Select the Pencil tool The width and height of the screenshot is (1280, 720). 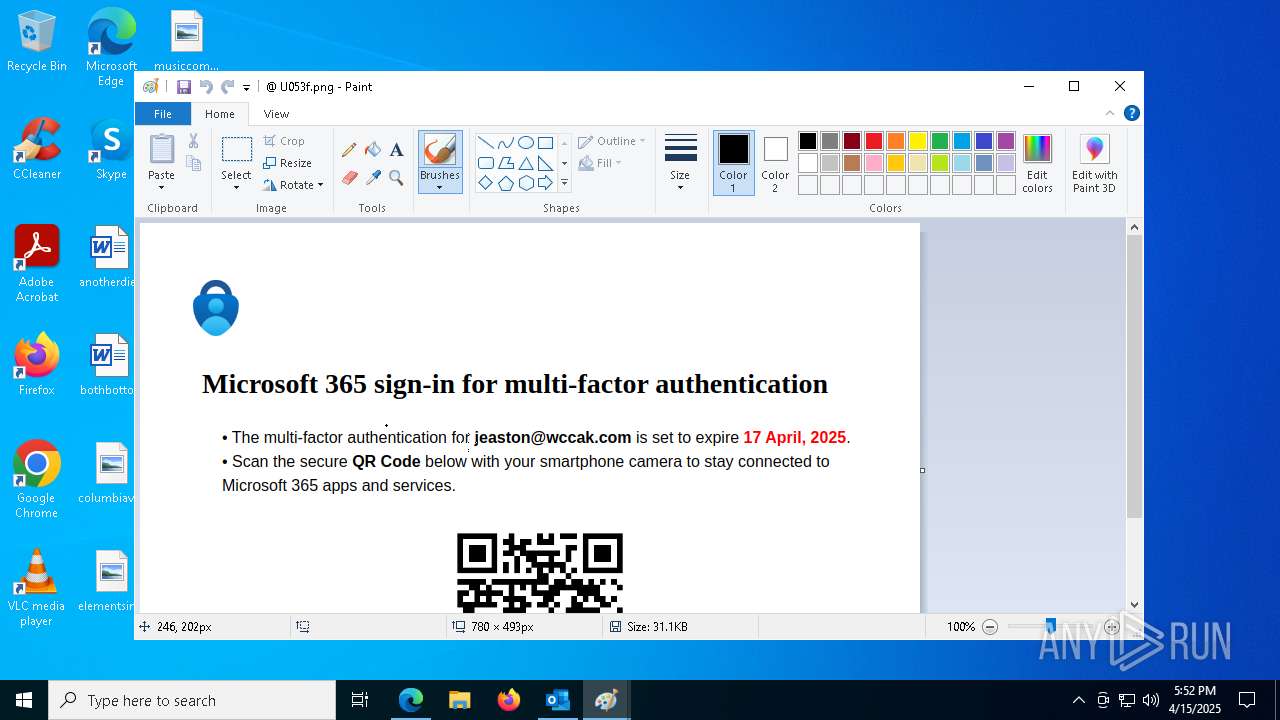tap(349, 150)
